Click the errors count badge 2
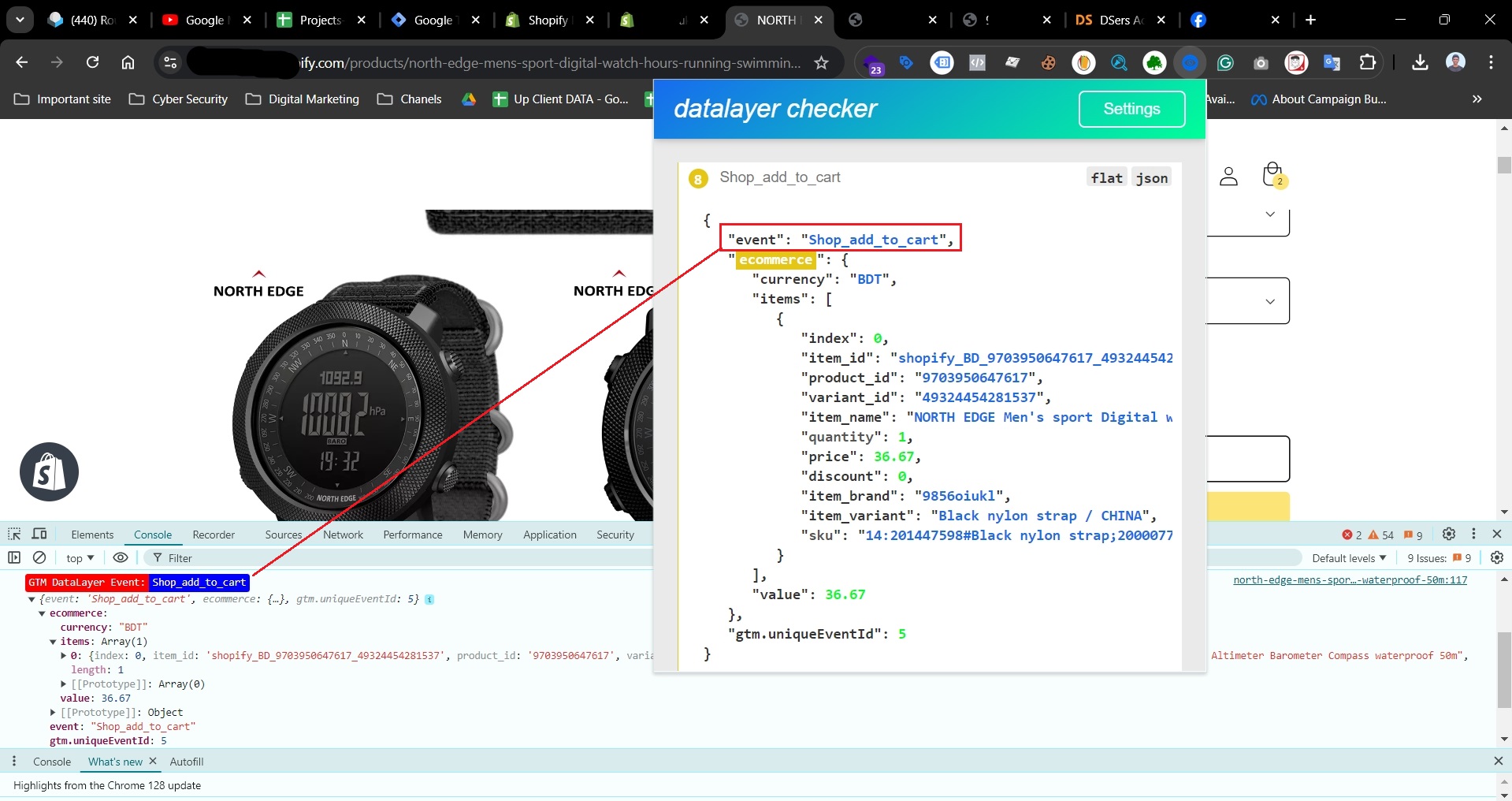 pyautogui.click(x=1352, y=535)
